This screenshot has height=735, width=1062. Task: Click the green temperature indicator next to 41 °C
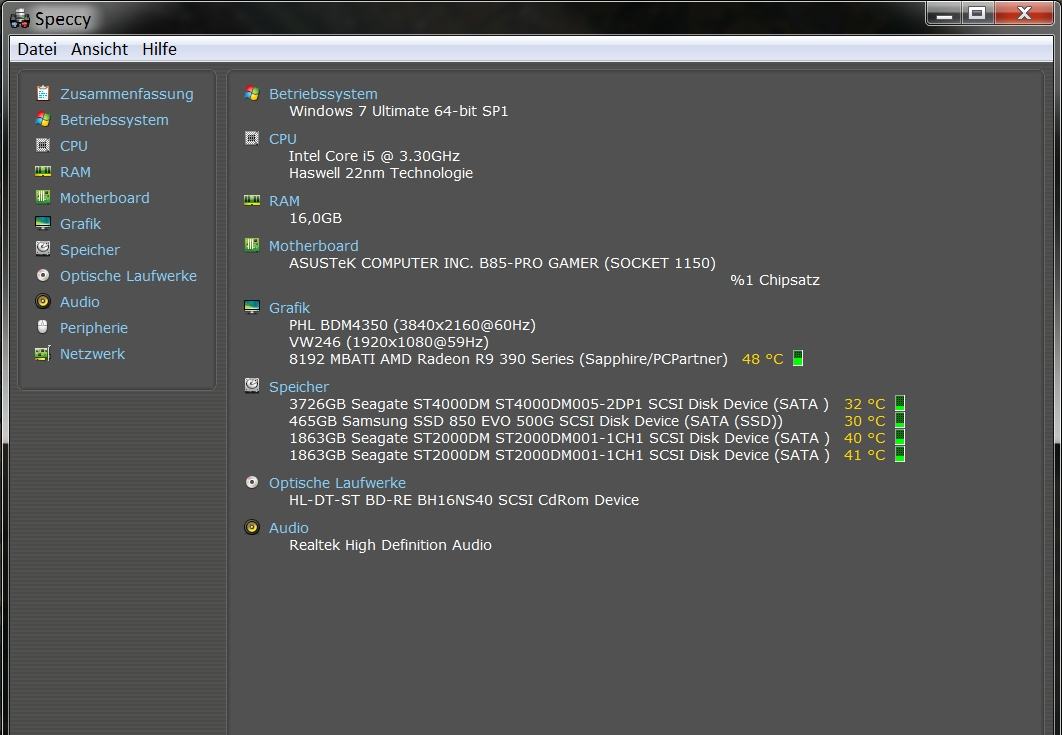point(899,455)
